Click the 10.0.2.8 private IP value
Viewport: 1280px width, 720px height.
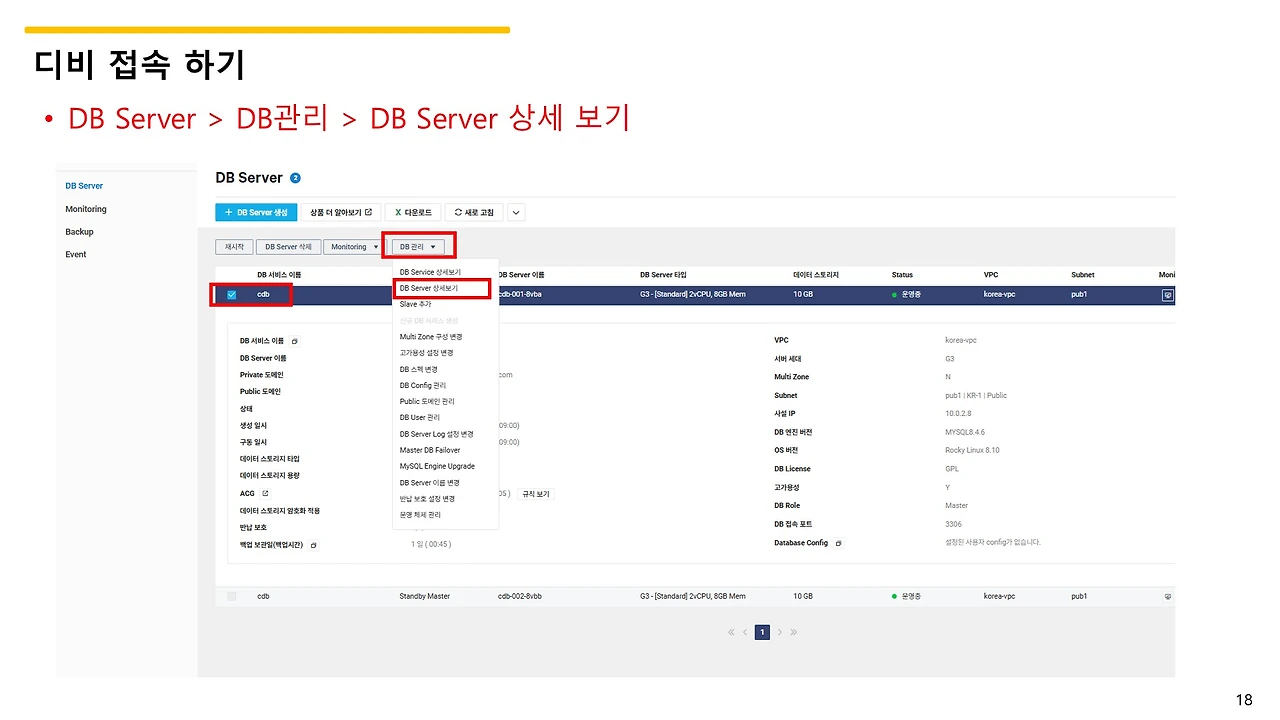pyautogui.click(x=956, y=414)
